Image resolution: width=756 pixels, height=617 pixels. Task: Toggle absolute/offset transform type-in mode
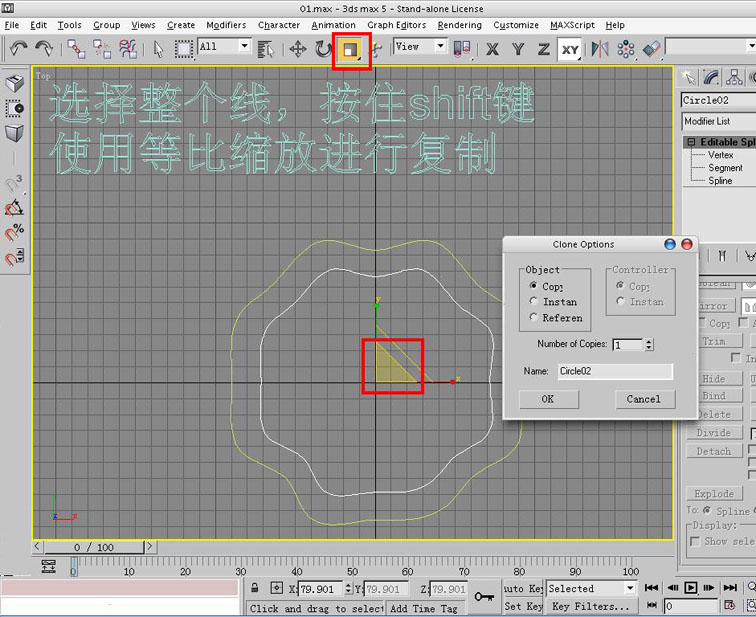coord(276,588)
